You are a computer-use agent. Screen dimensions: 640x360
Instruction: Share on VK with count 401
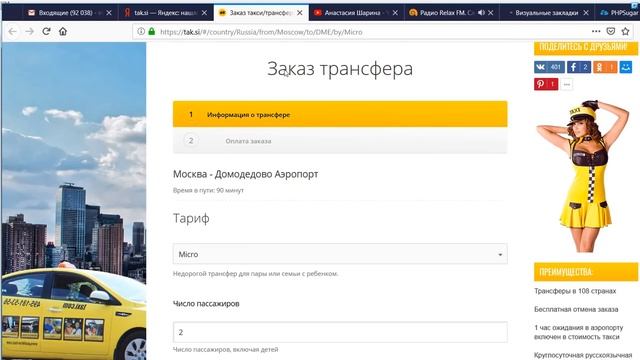pyautogui.click(x=549, y=67)
